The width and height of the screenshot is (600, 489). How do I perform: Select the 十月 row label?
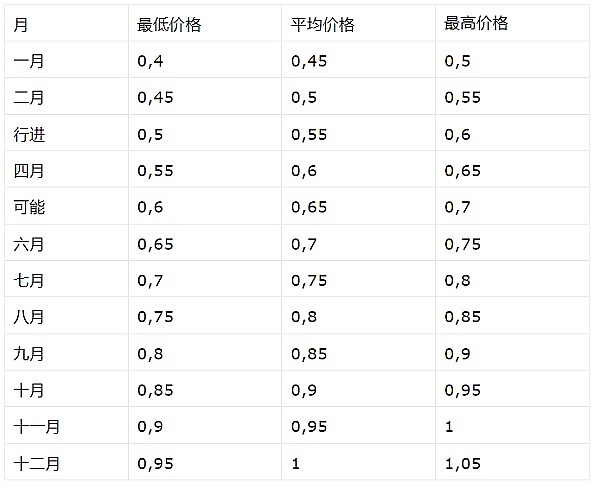tap(29, 390)
